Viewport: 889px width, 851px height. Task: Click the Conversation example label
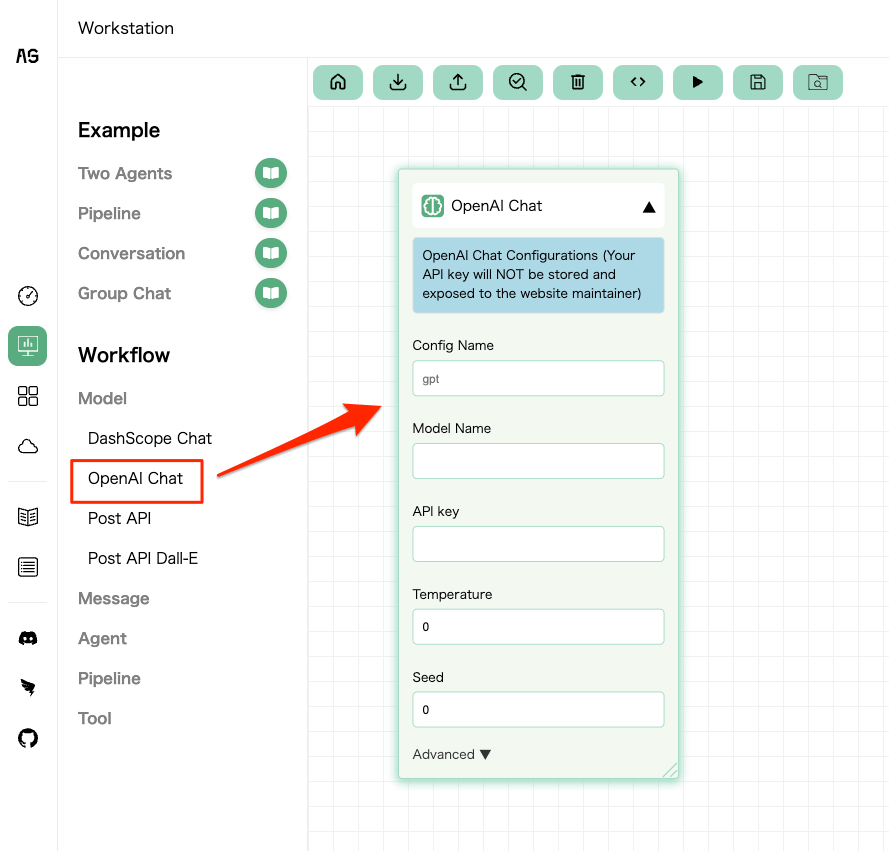[x=132, y=253]
